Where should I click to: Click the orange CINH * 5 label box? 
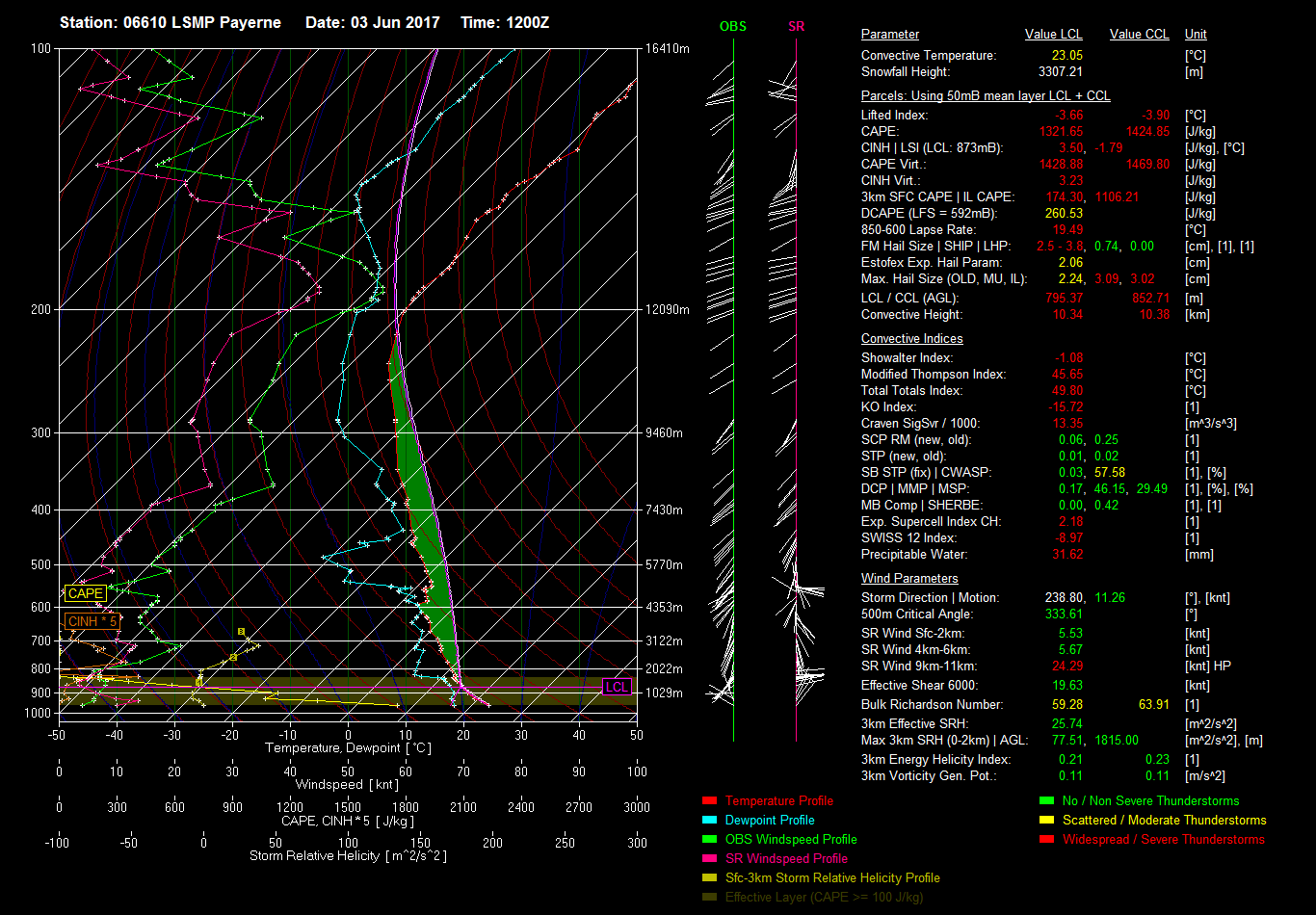pos(92,621)
